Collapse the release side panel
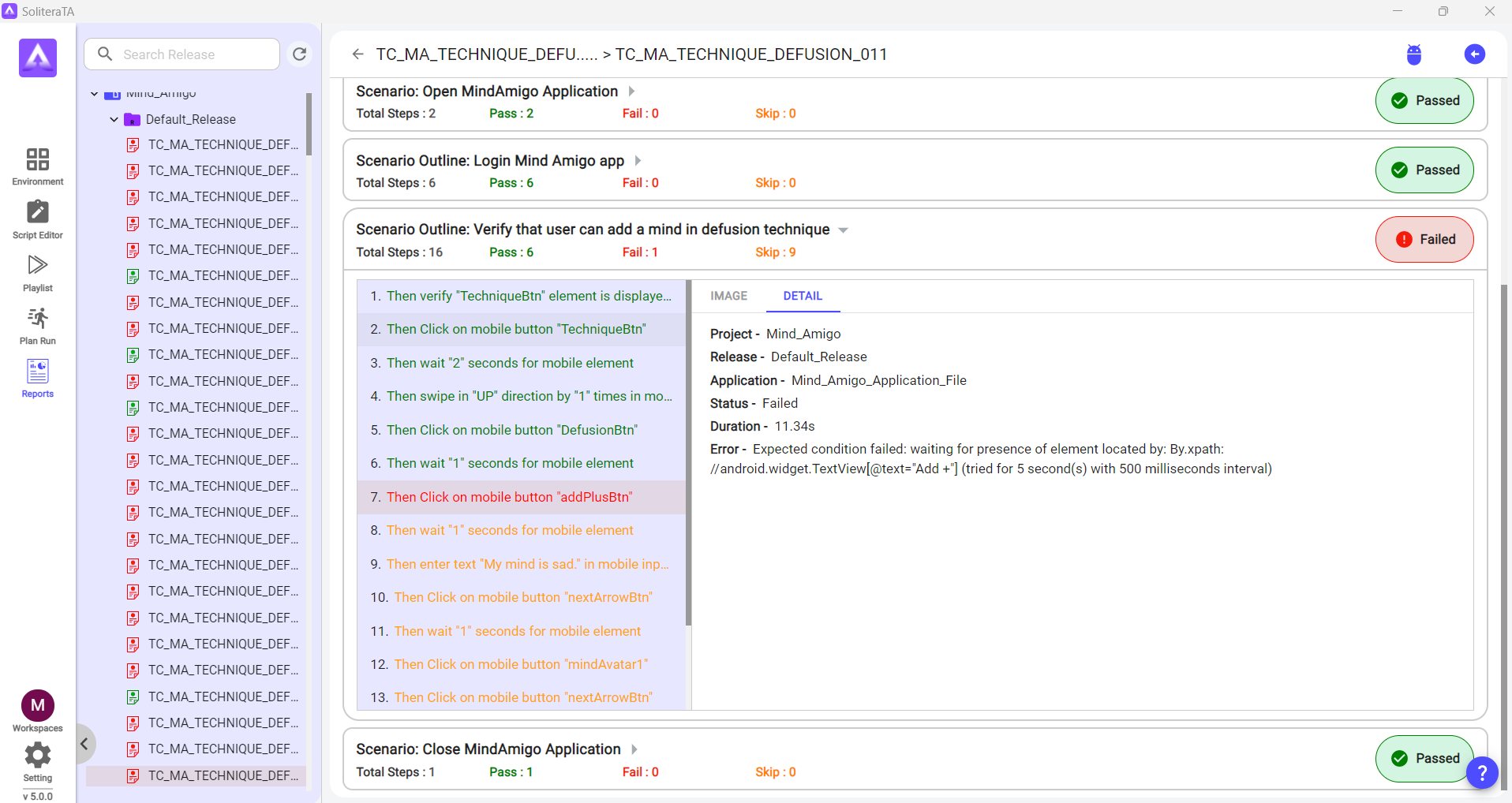 coord(84,744)
